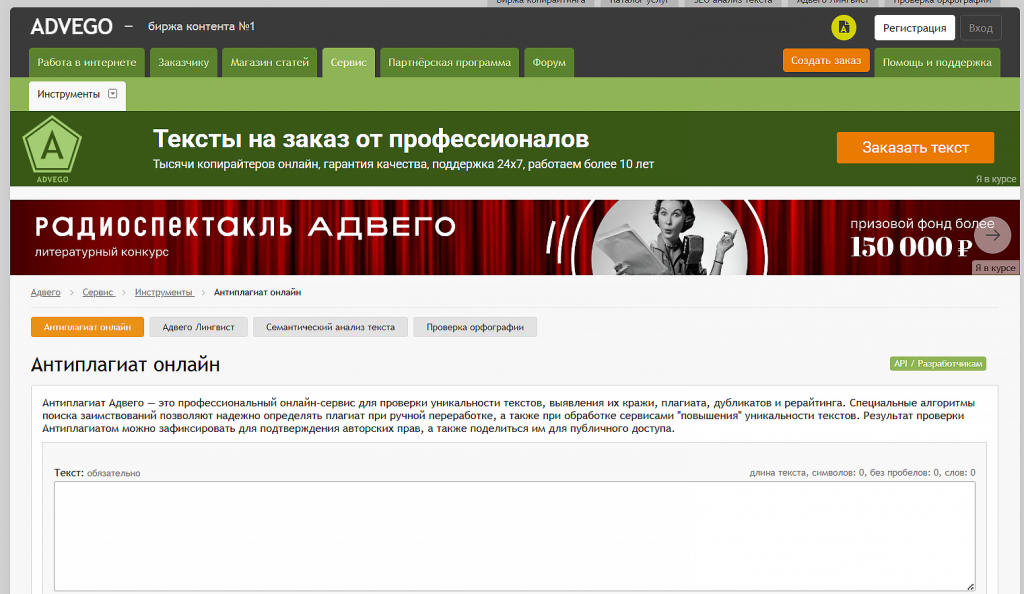
Task: Open the Партнёрская программа tab
Action: point(449,63)
